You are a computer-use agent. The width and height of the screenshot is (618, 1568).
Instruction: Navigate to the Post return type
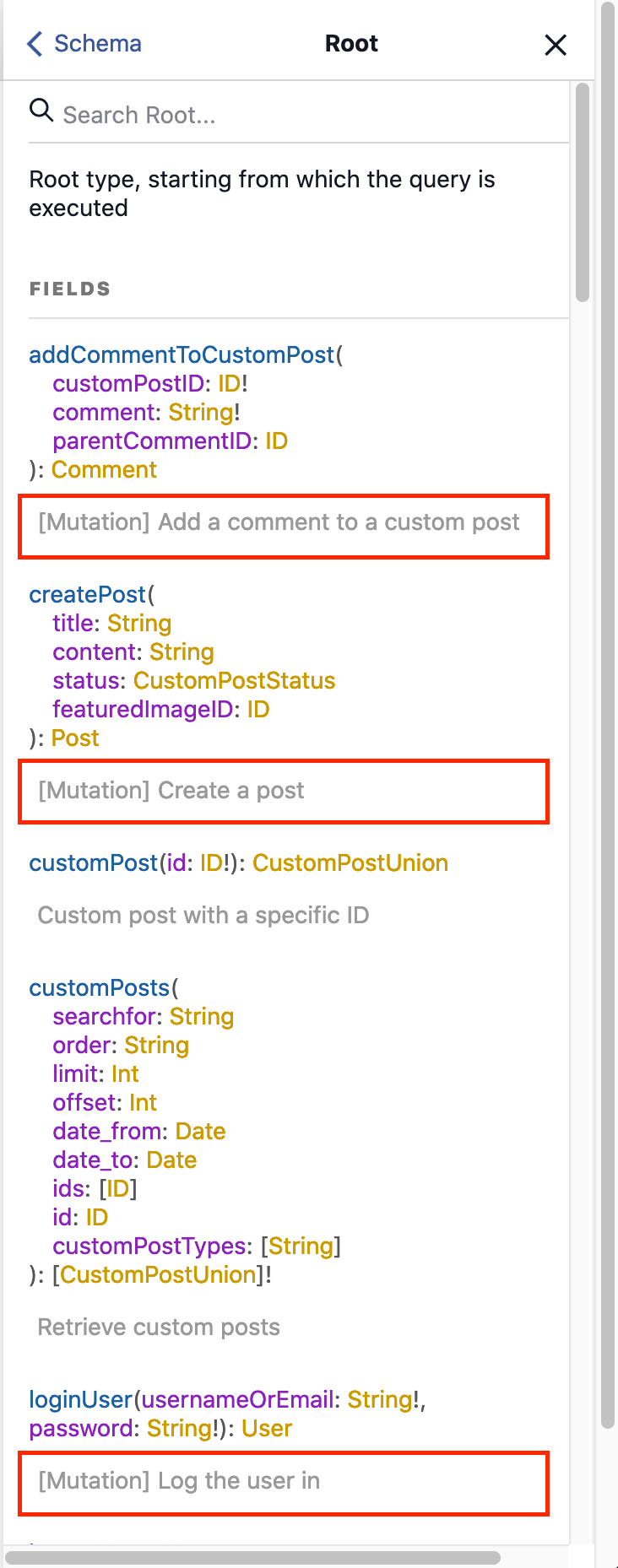[x=75, y=738]
